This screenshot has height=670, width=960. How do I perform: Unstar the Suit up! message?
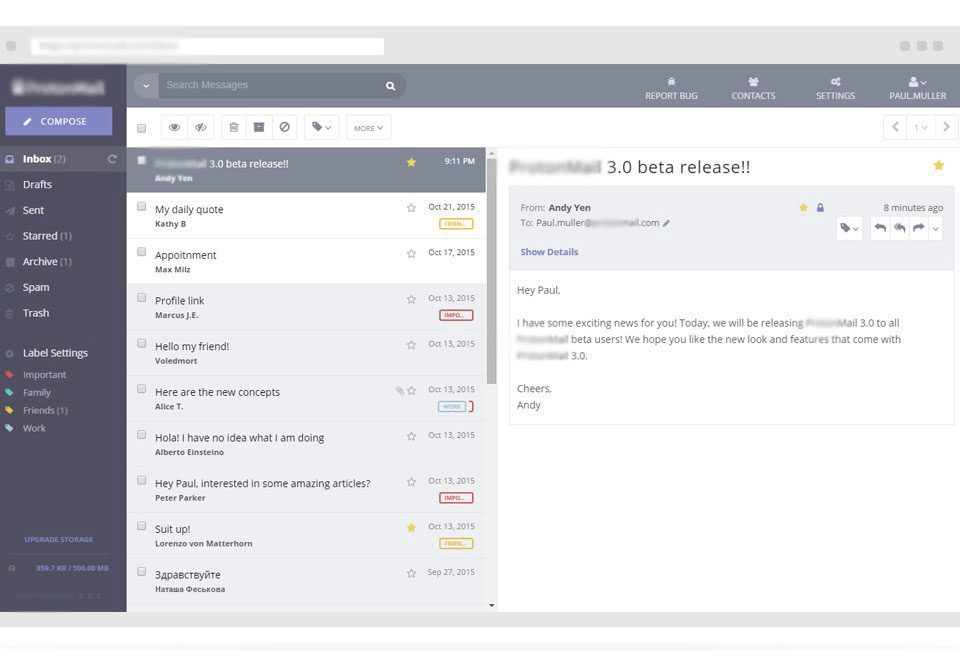point(411,528)
